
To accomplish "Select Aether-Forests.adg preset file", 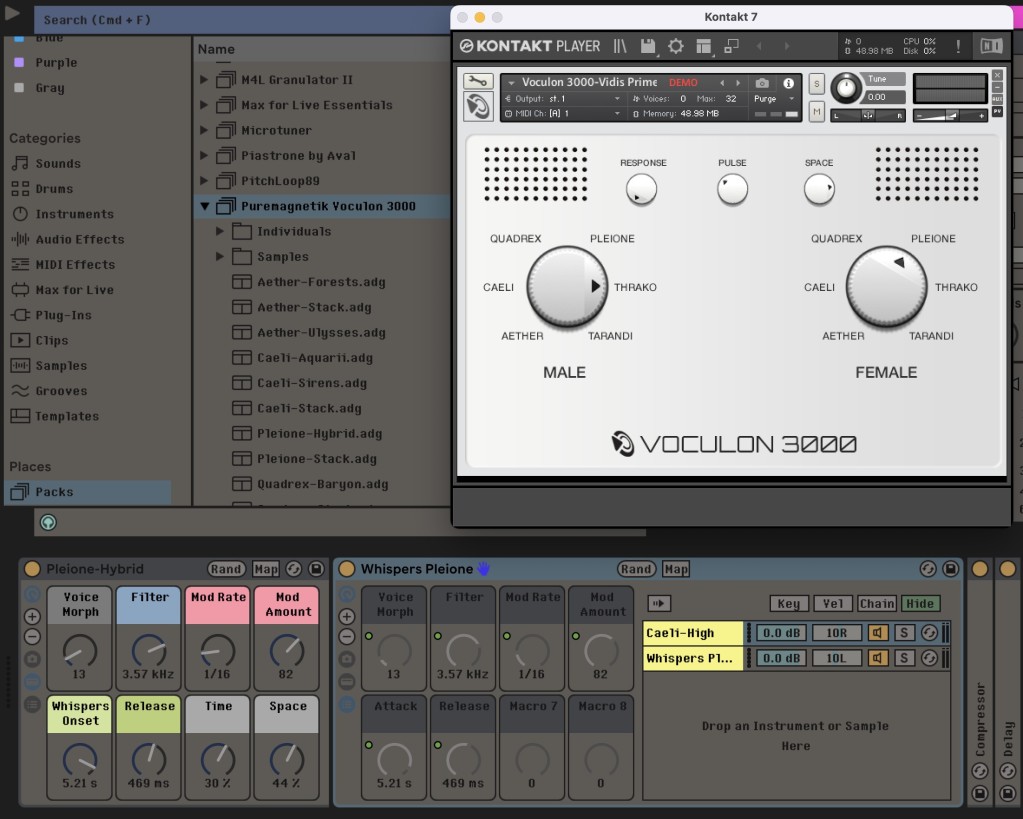I will pyautogui.click(x=320, y=282).
